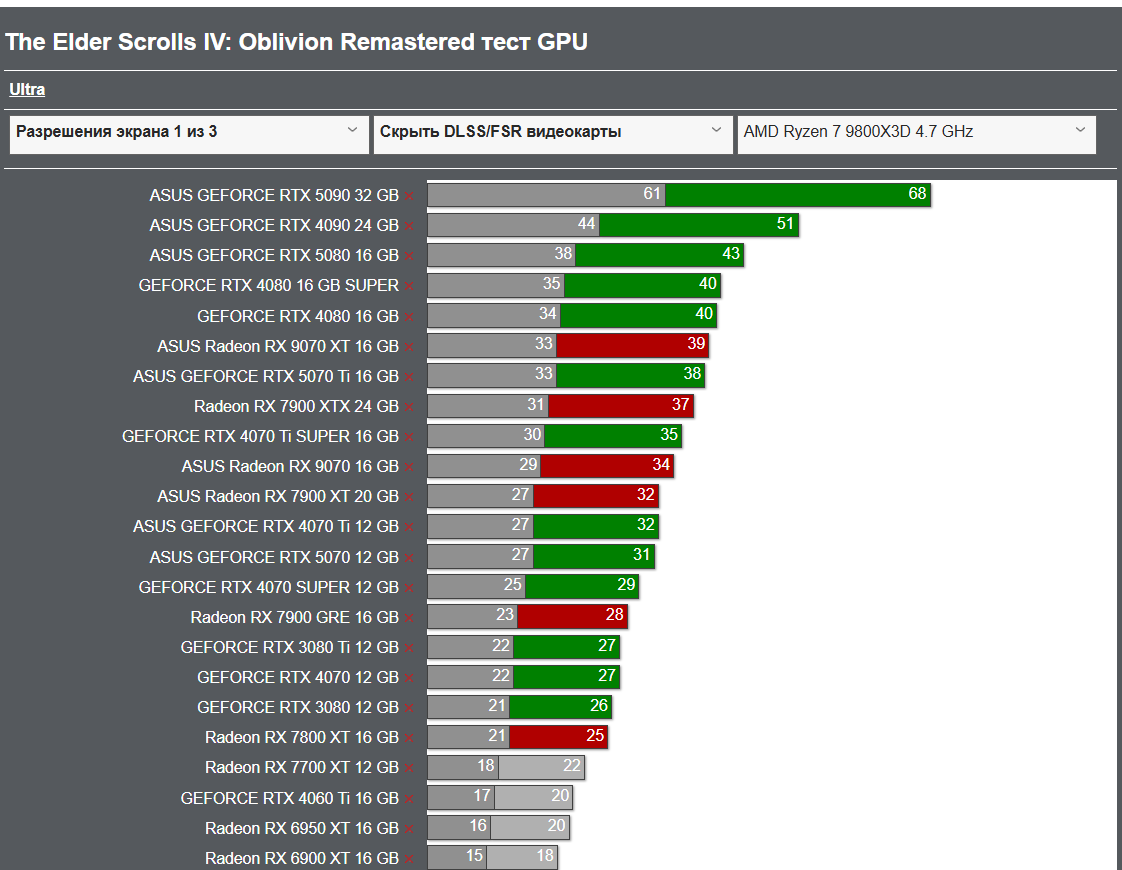Click the value 28 on the RX 7900 GRE bar
The height and width of the screenshot is (870, 1122).
[x=615, y=615]
